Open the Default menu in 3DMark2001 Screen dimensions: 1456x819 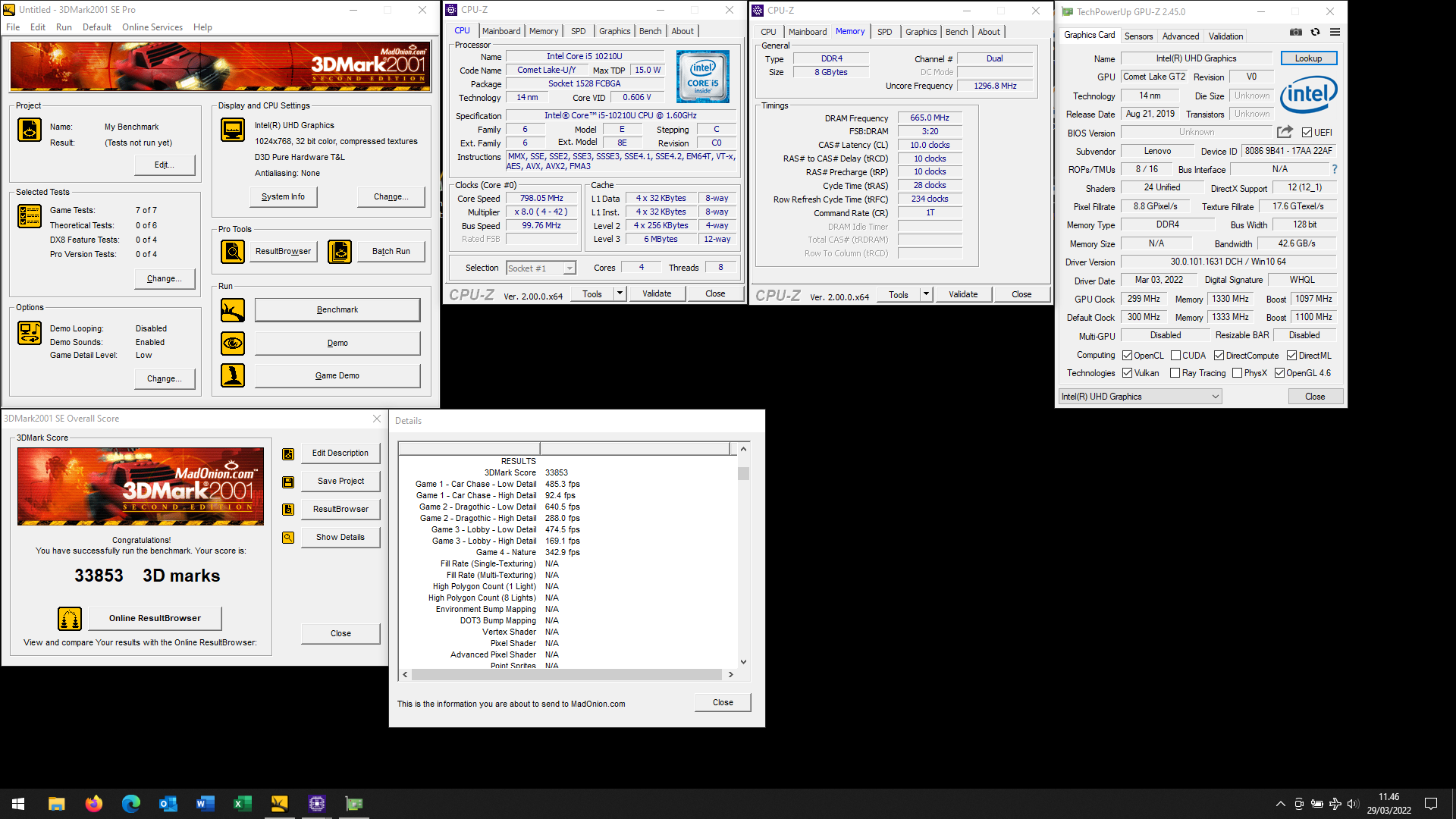pos(97,27)
